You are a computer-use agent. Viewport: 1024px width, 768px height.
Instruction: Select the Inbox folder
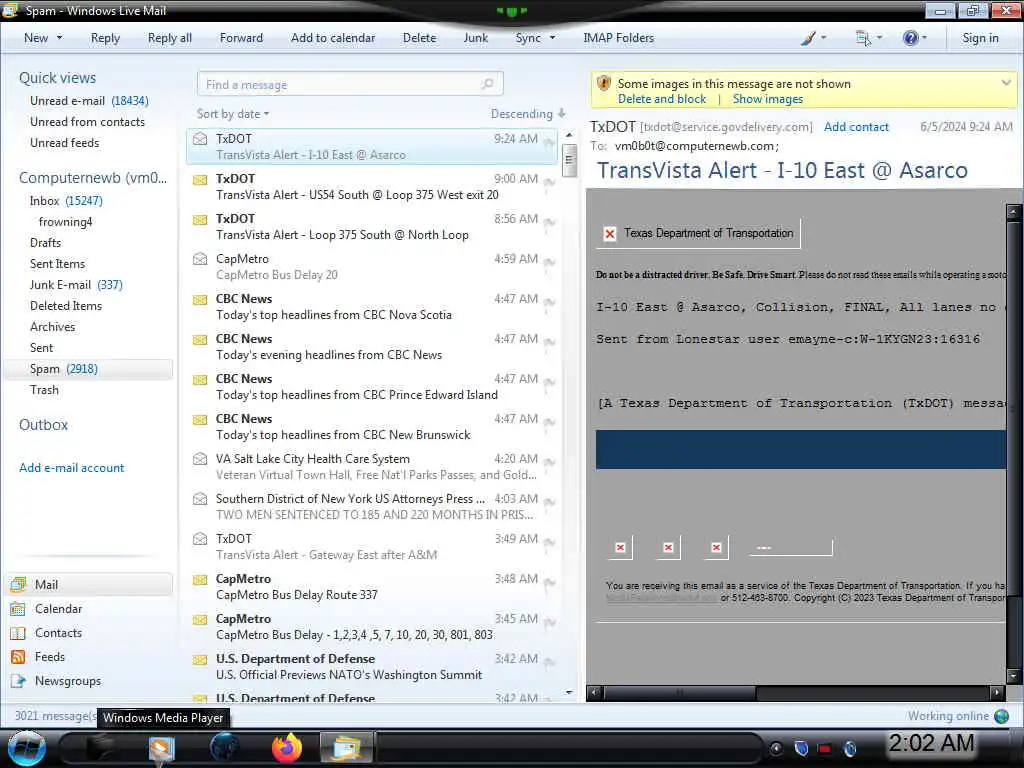(66, 200)
